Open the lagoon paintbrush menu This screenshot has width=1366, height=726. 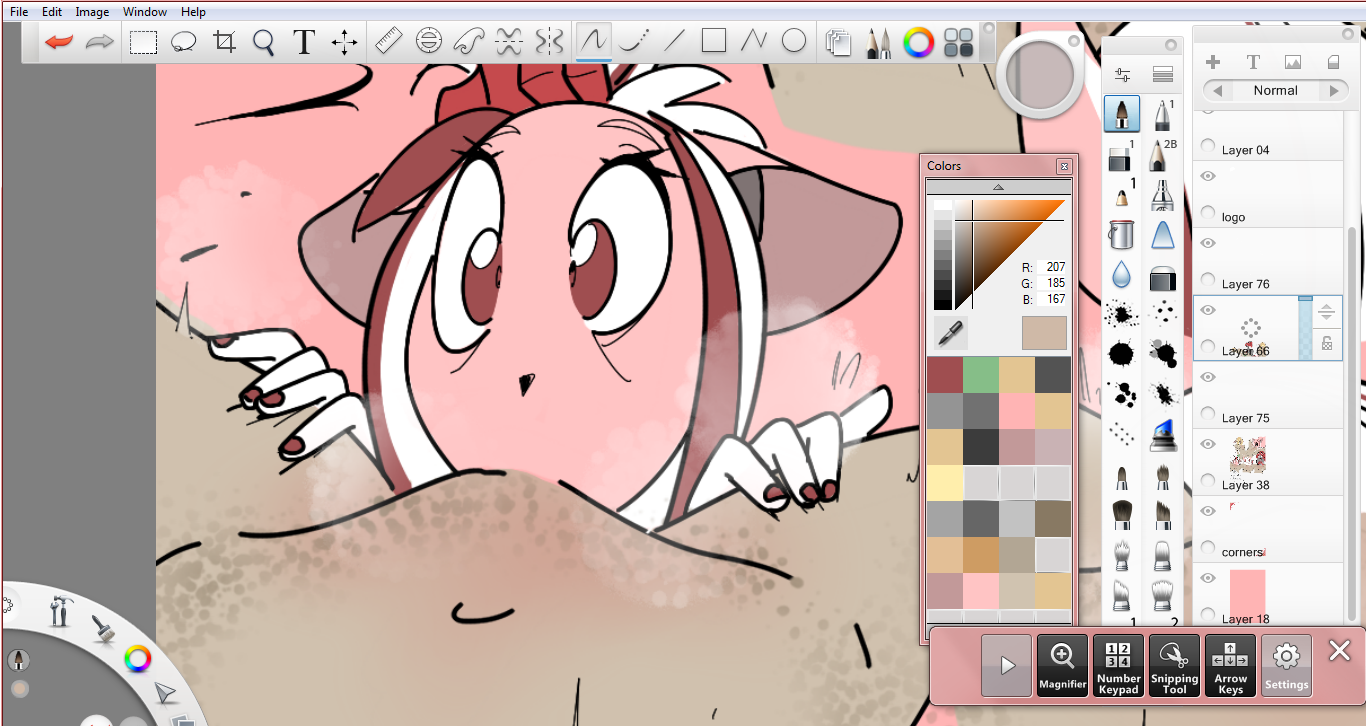[103, 628]
